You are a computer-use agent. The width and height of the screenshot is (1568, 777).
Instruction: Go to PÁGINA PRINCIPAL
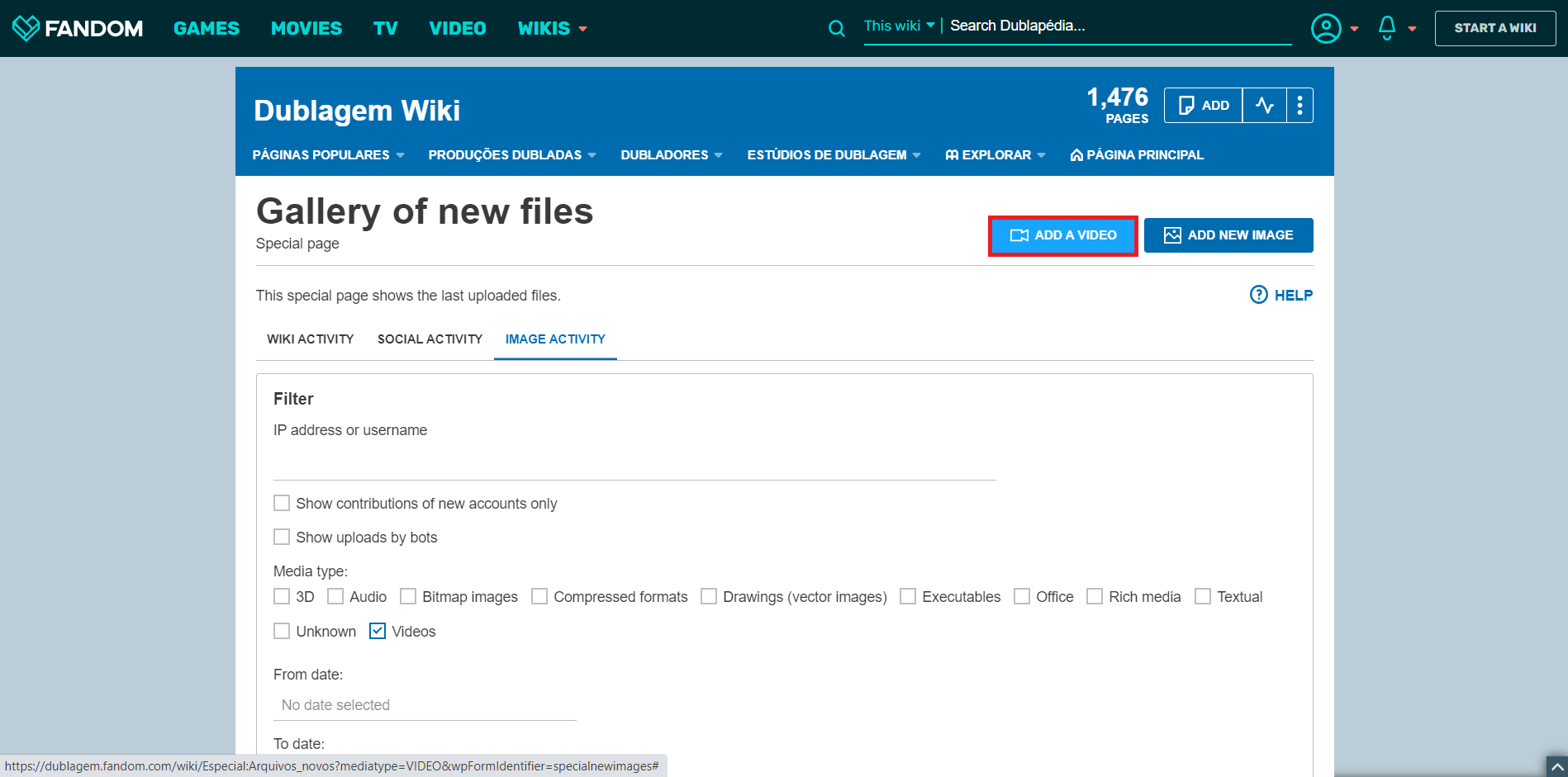coord(1137,154)
